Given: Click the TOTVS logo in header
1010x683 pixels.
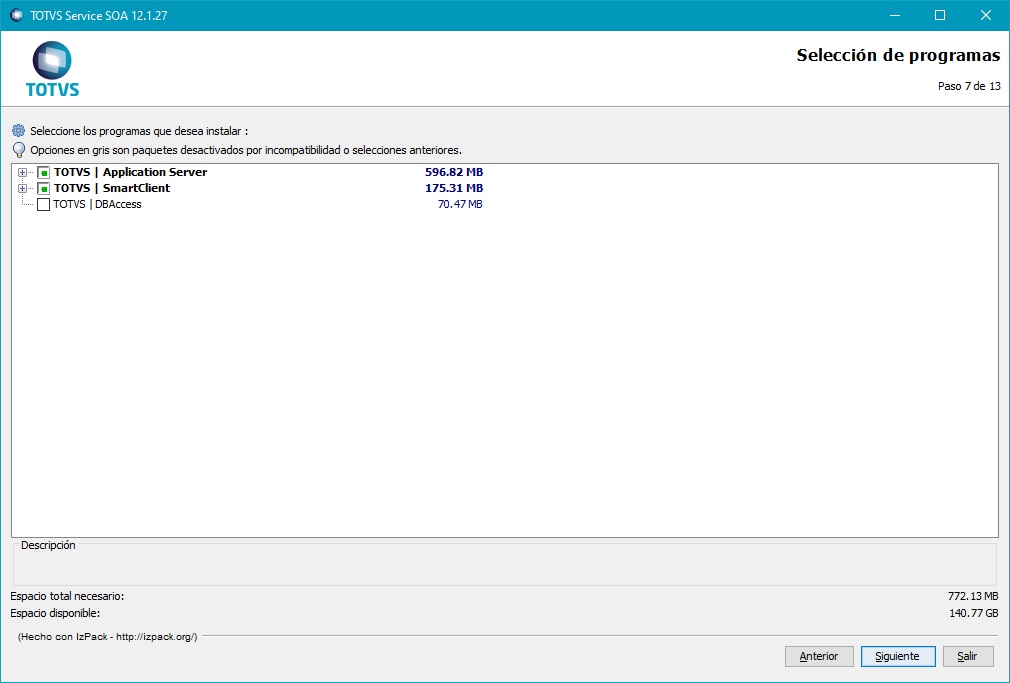Looking at the screenshot, I should click(x=52, y=69).
